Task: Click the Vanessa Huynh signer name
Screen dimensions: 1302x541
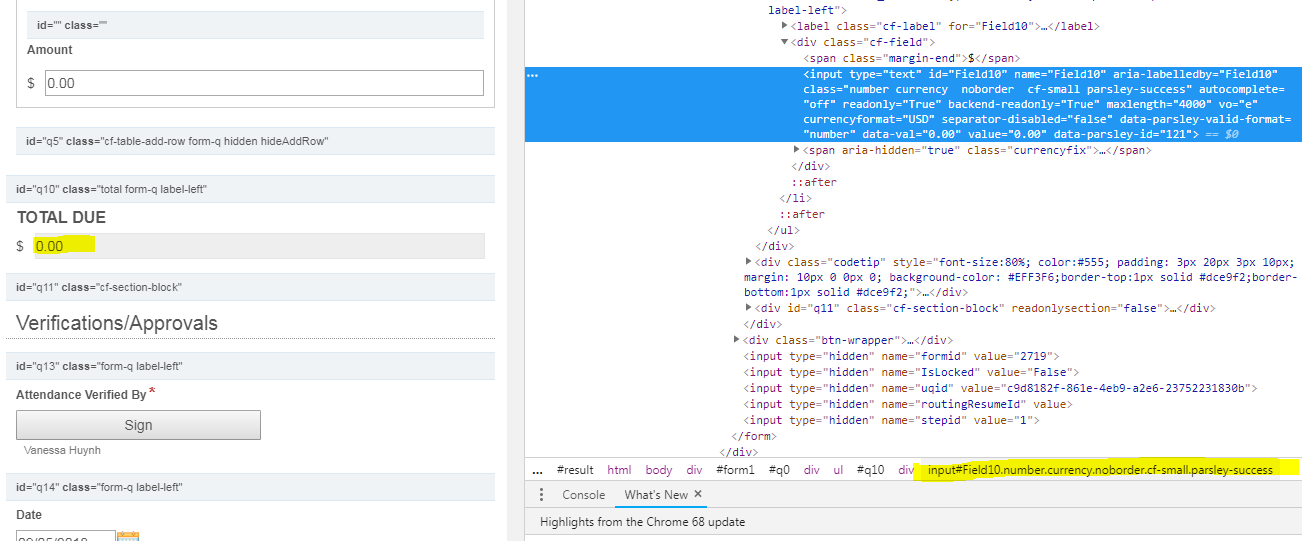Action: pyautogui.click(x=62, y=450)
